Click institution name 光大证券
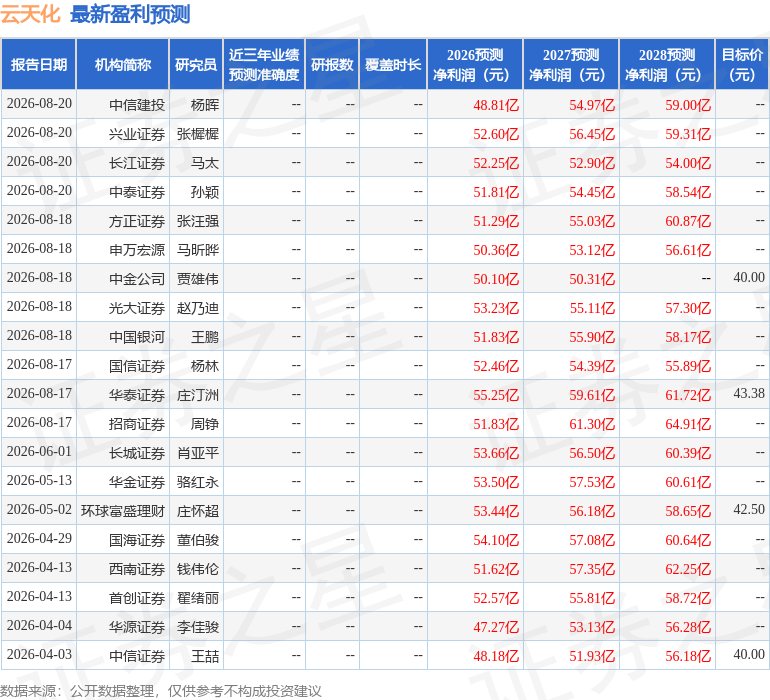The width and height of the screenshot is (770, 700). [137, 308]
